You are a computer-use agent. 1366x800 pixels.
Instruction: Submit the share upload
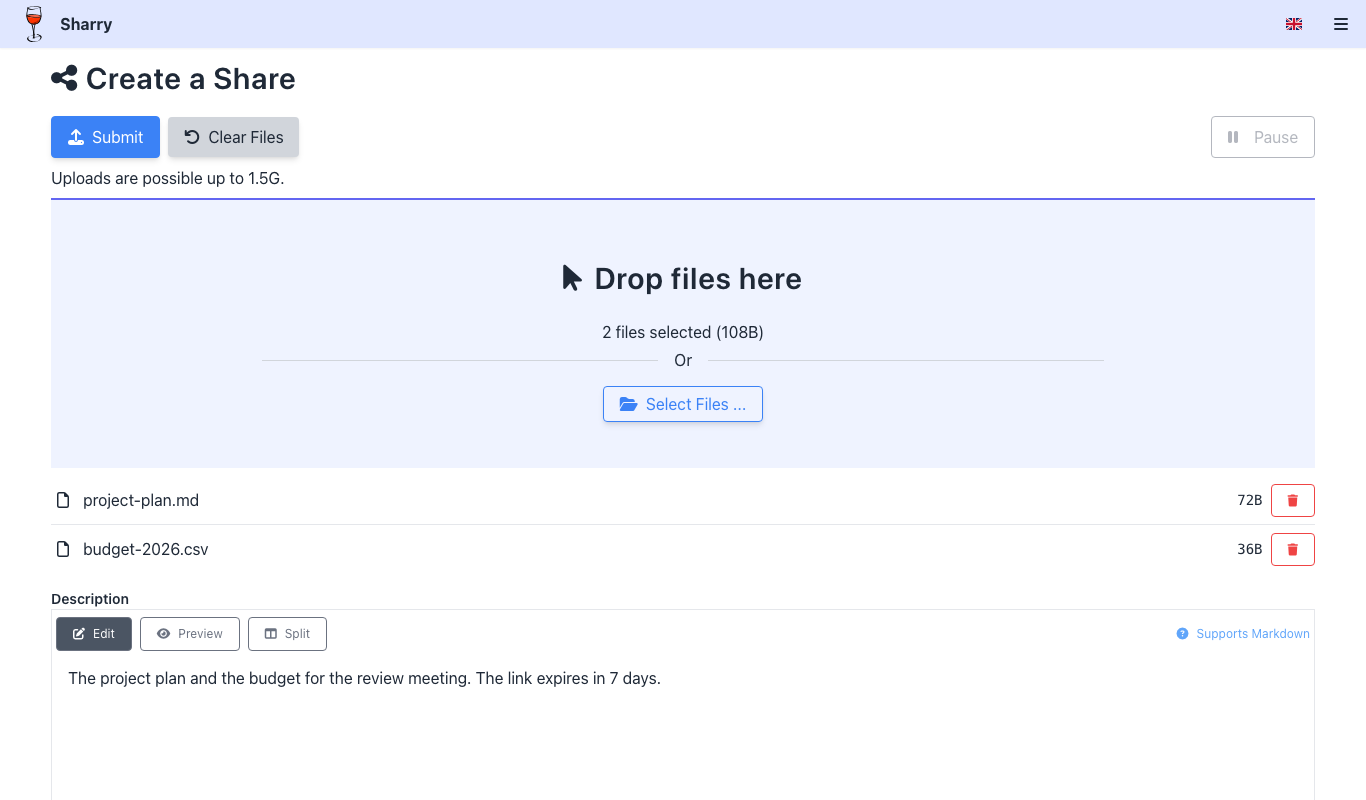tap(105, 137)
